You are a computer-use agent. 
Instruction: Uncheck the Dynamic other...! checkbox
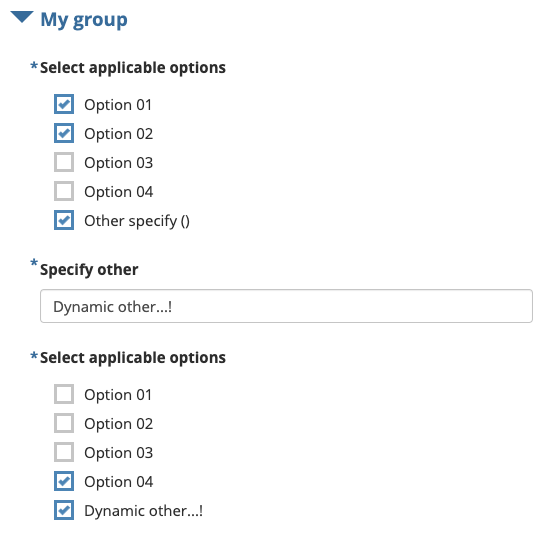pos(64,510)
